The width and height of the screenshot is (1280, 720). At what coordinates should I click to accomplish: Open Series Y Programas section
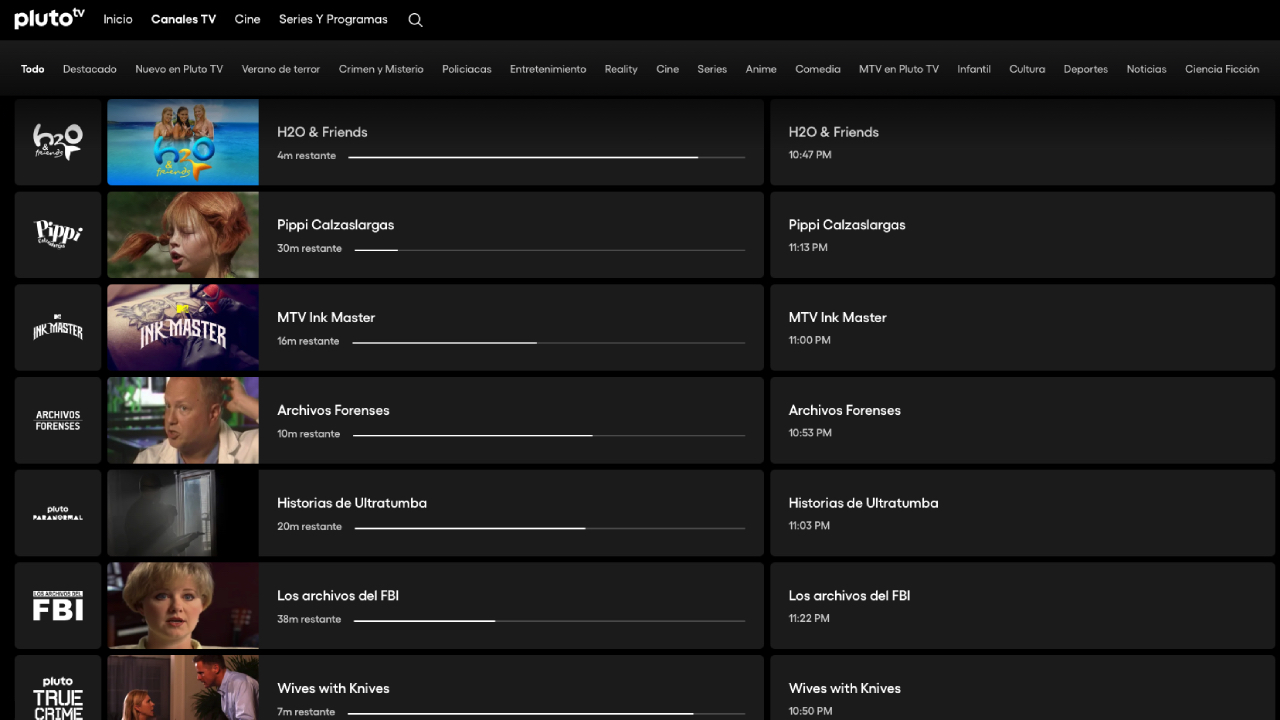click(x=333, y=19)
